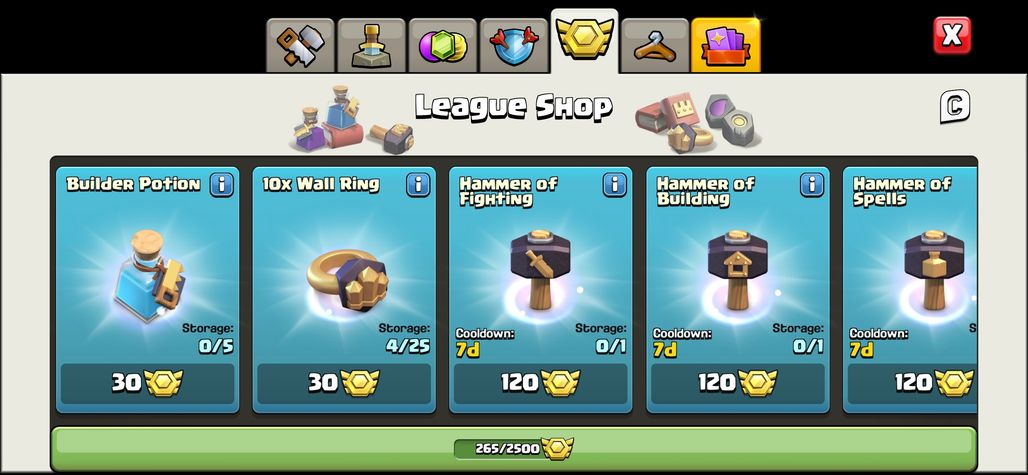Switch to the potion on pedestal tab
Image resolution: width=1028 pixels, height=475 pixels.
pos(371,45)
